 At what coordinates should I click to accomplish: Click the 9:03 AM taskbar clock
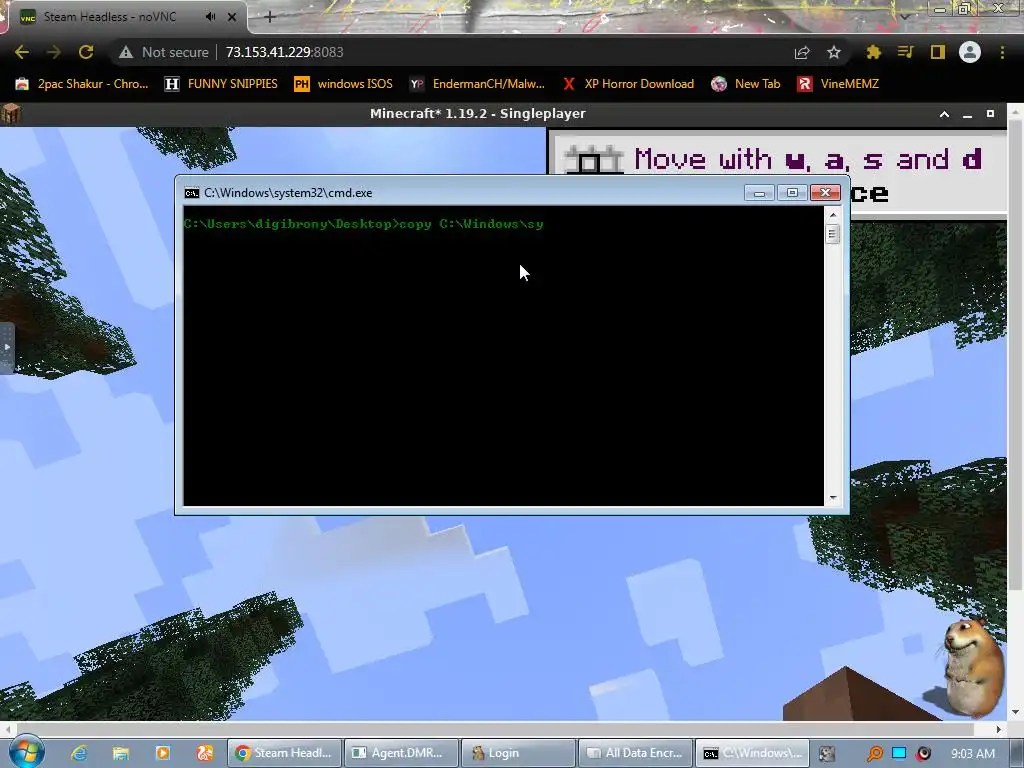tap(972, 754)
